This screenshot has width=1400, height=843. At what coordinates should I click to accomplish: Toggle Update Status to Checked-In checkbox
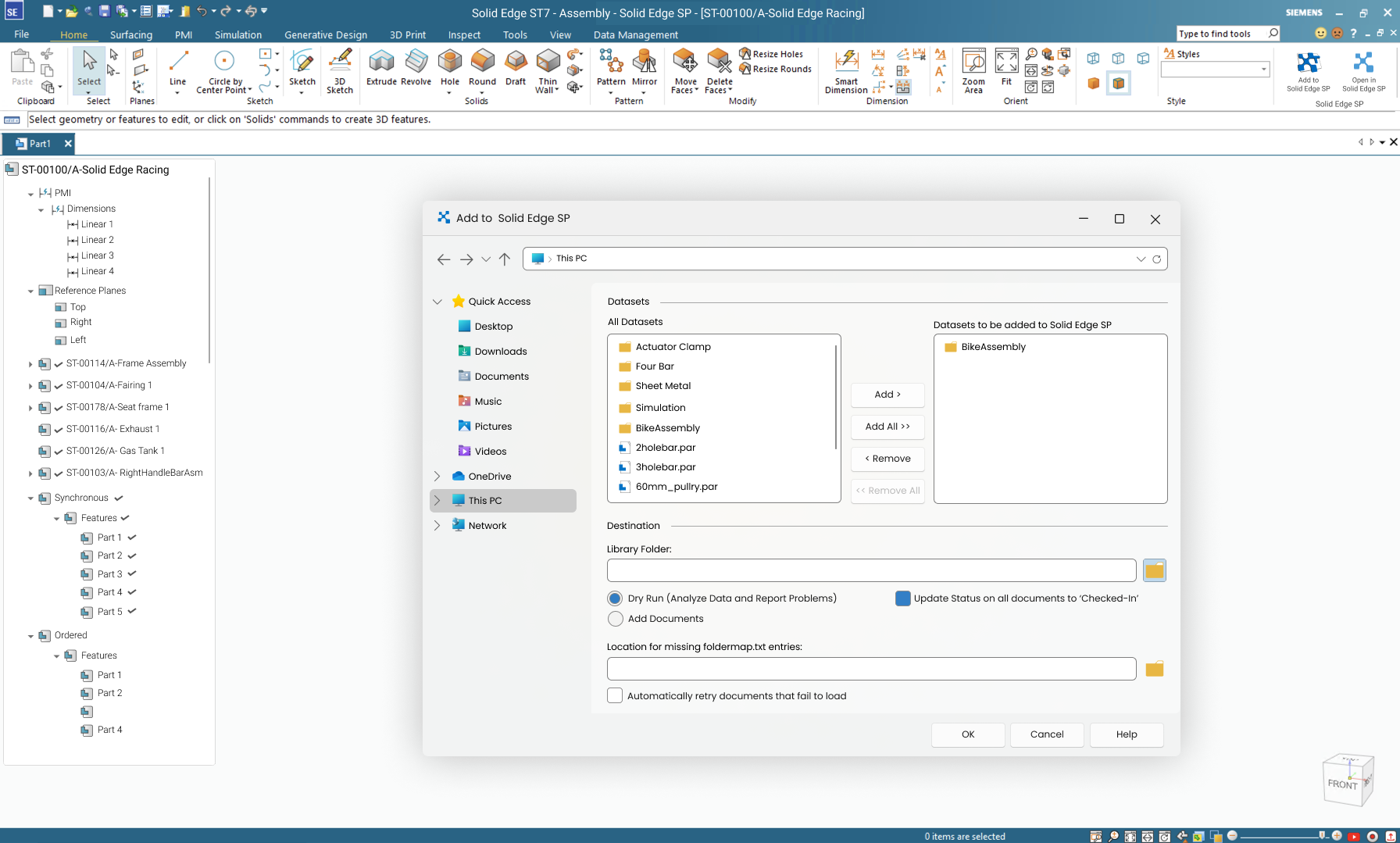(x=903, y=598)
